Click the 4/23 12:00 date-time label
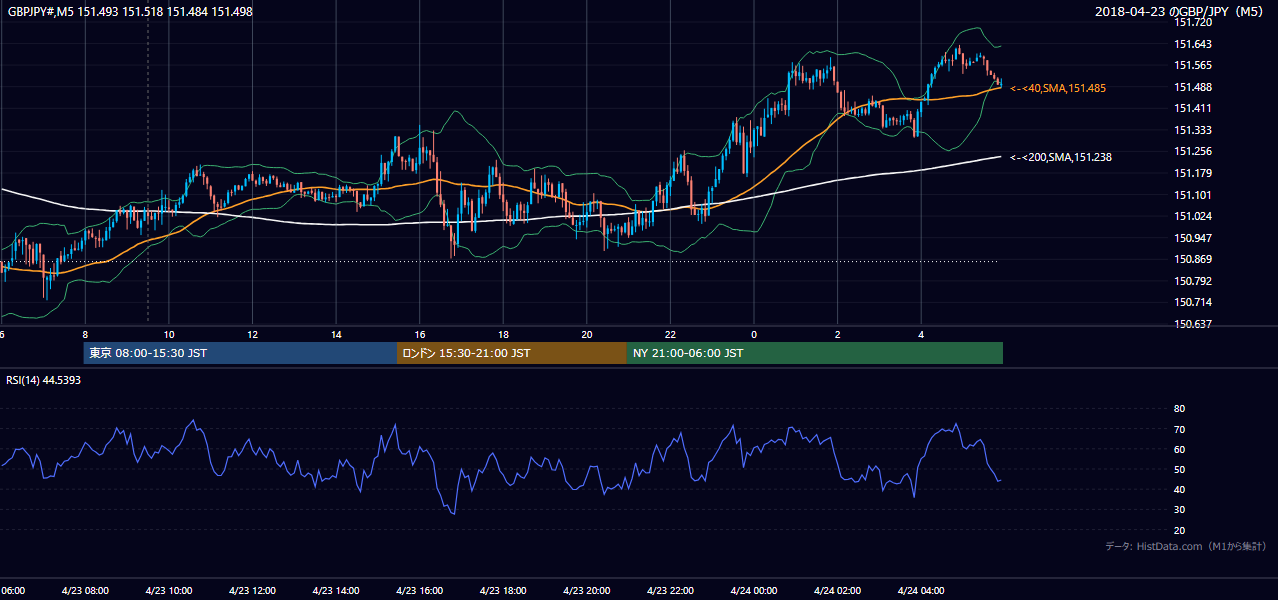The image size is (1278, 600). pyautogui.click(x=252, y=590)
